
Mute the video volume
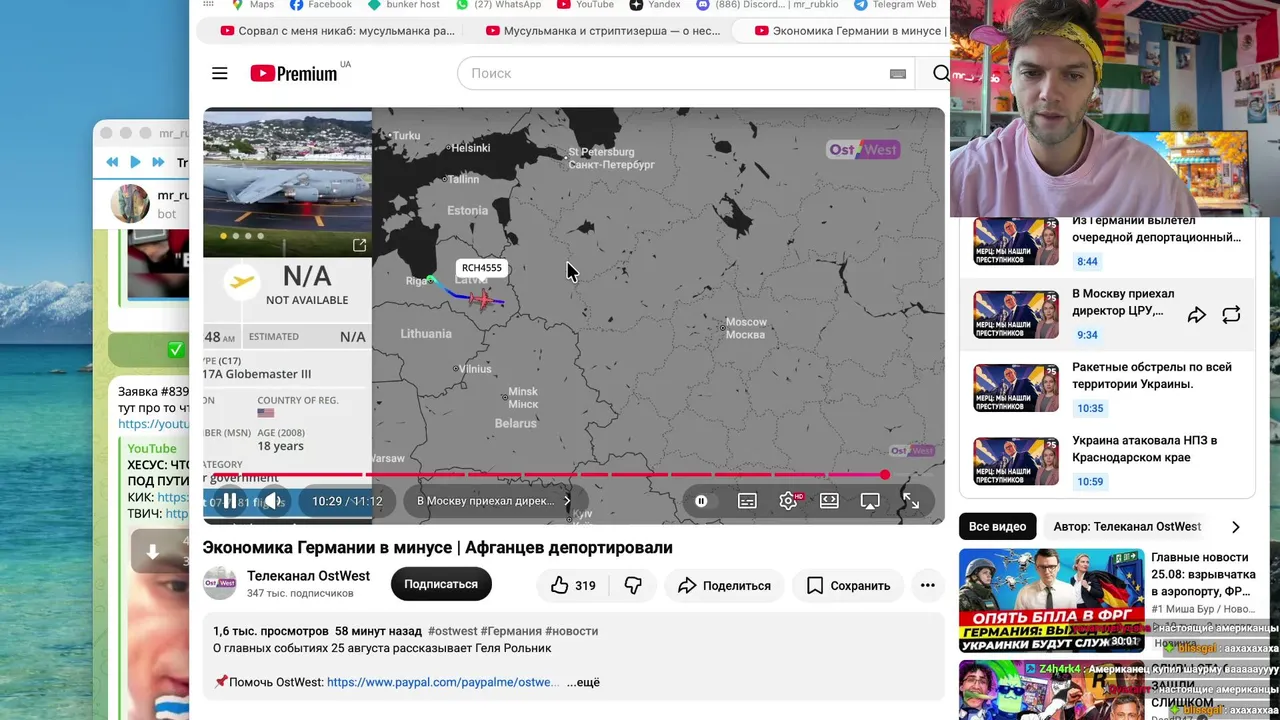272,501
